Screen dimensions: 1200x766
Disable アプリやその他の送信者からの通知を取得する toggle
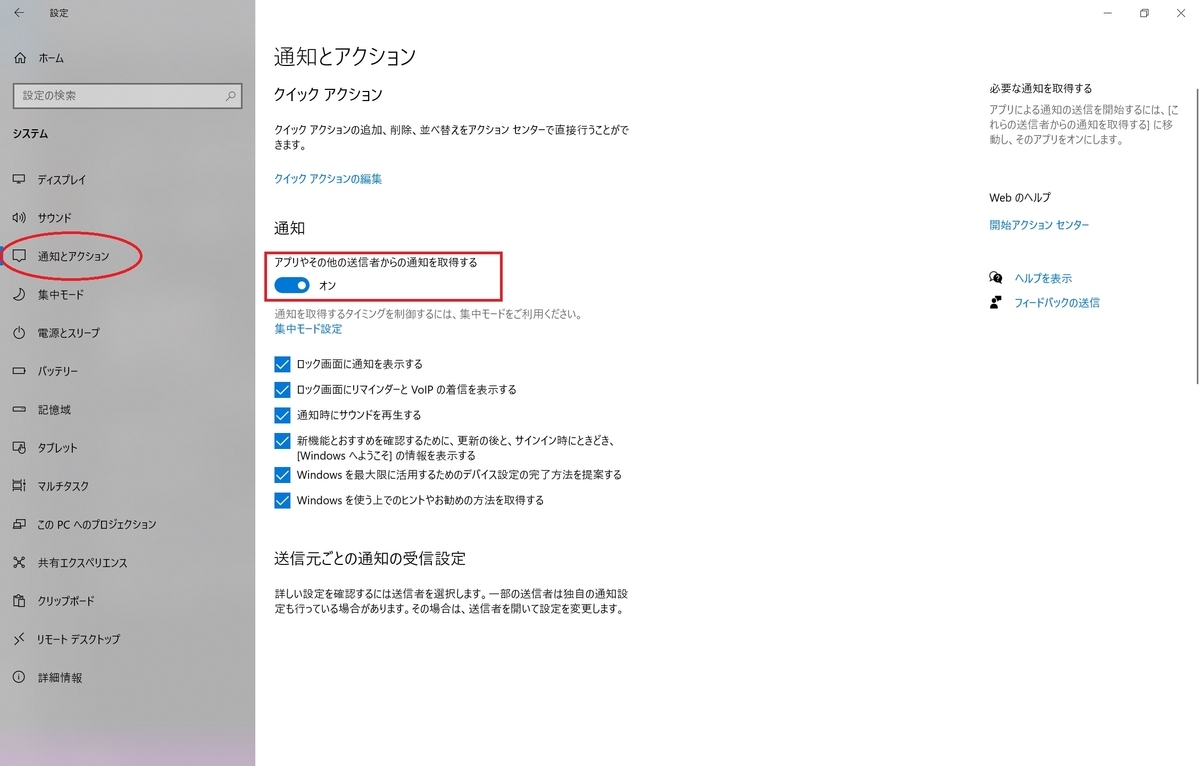tap(291, 285)
